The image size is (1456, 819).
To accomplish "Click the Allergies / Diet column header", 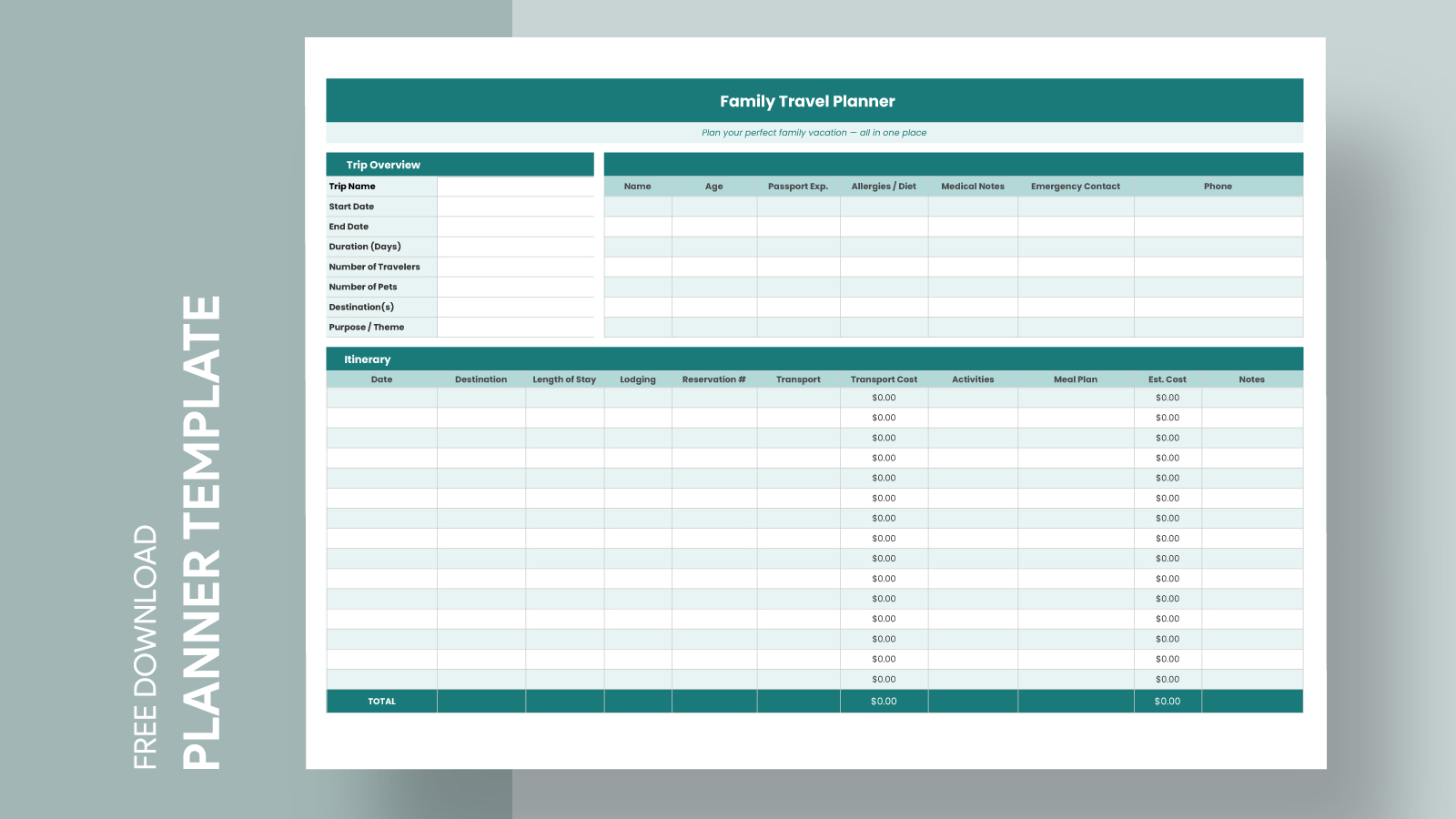I will 884,187.
